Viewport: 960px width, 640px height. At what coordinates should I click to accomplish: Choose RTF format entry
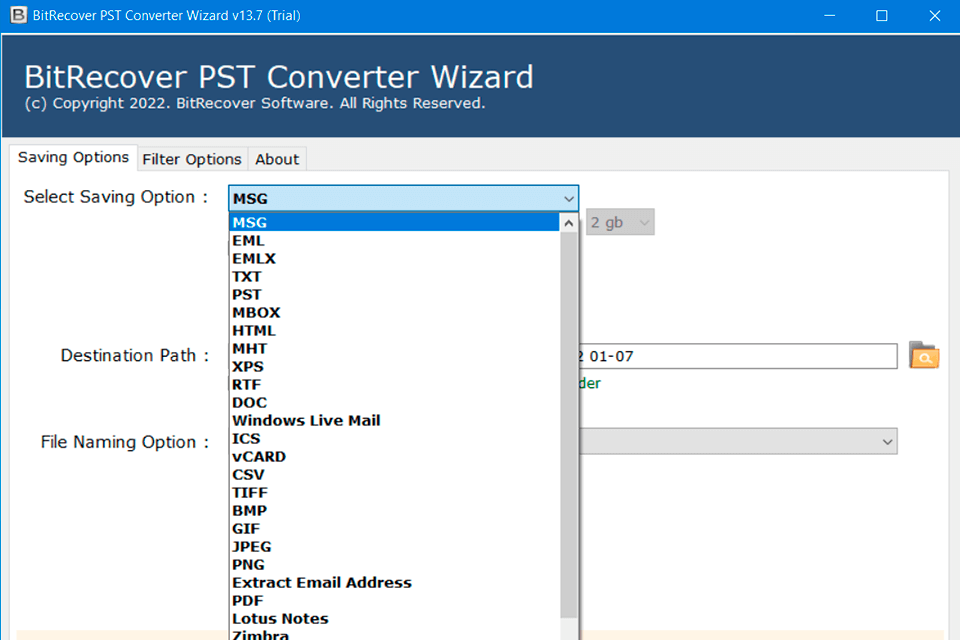394,385
